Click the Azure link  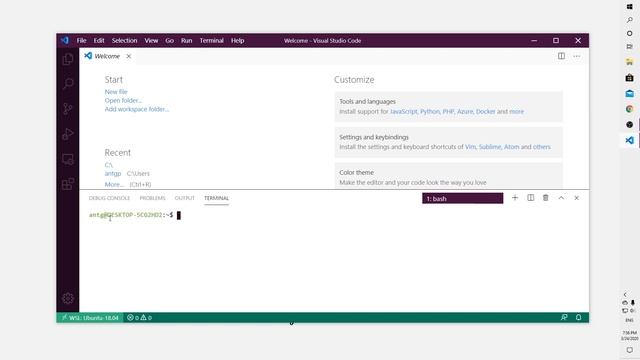click(464, 111)
